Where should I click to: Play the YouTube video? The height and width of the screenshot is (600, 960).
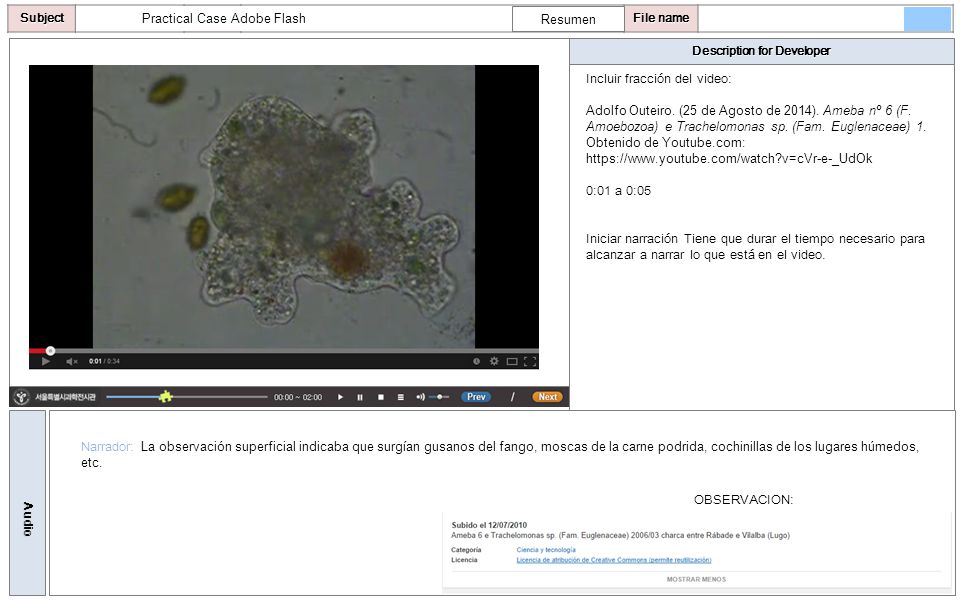pyautogui.click(x=46, y=362)
